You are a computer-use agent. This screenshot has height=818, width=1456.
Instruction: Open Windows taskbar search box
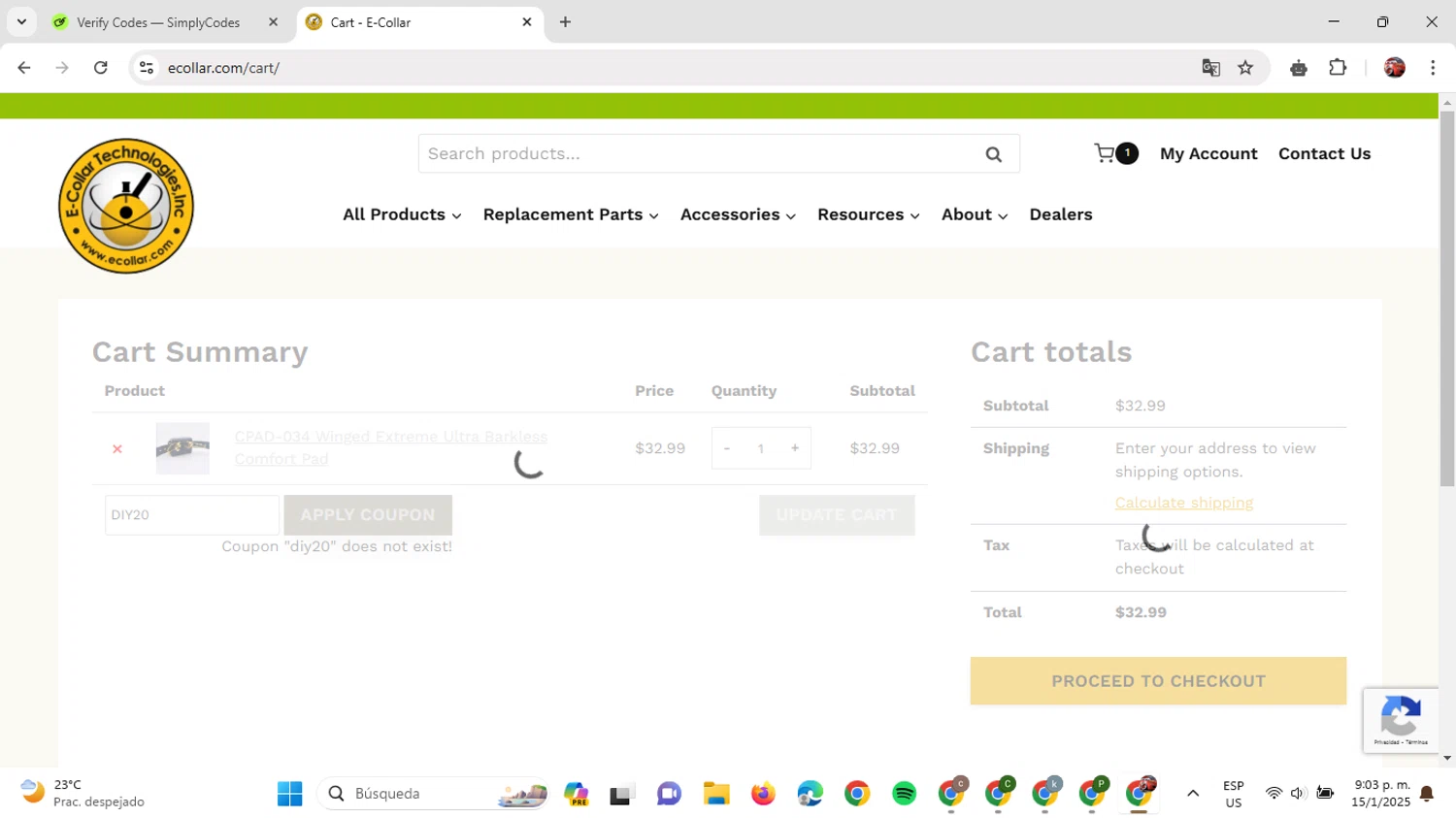click(x=433, y=794)
